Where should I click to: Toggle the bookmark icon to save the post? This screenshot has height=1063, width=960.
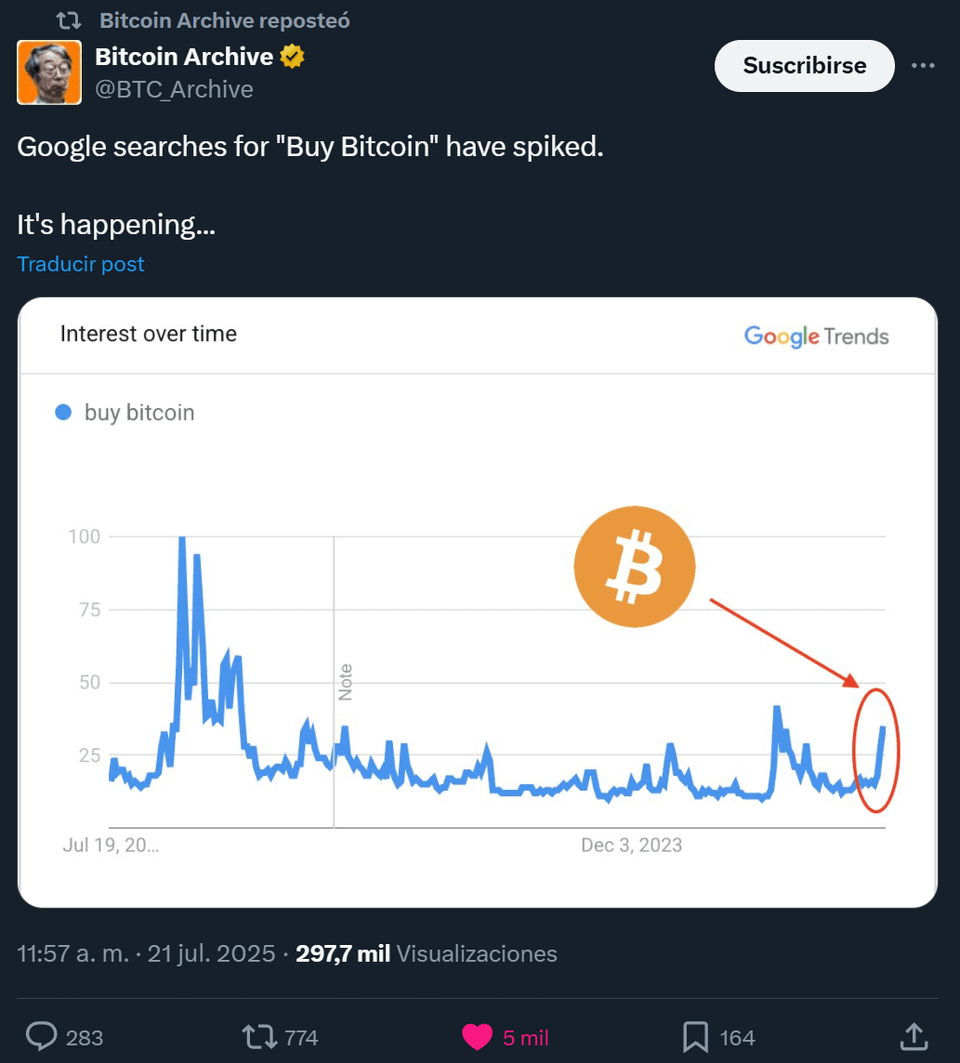[696, 1037]
